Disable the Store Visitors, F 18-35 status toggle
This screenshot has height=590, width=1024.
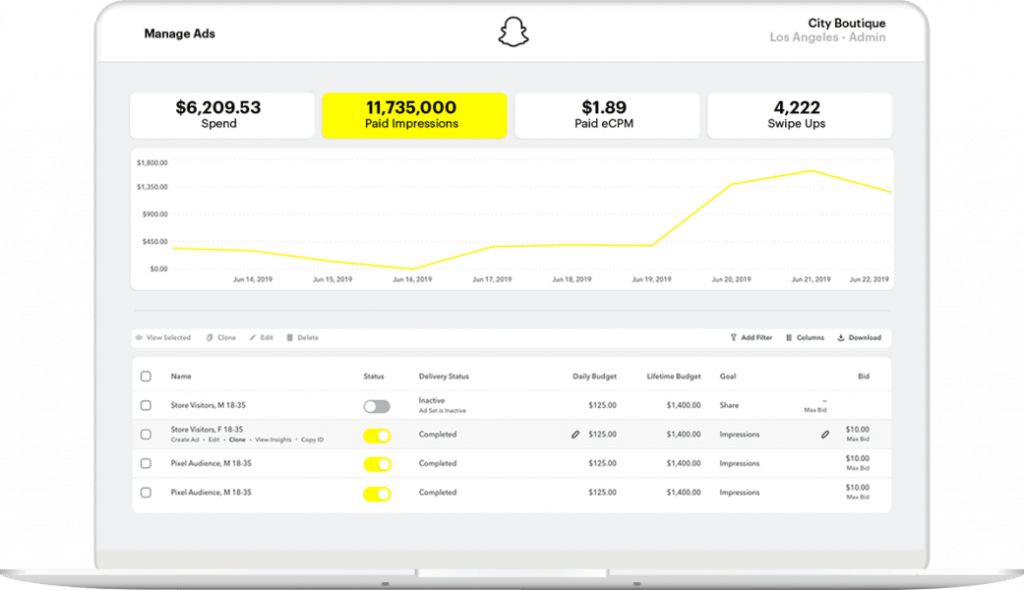[377, 436]
